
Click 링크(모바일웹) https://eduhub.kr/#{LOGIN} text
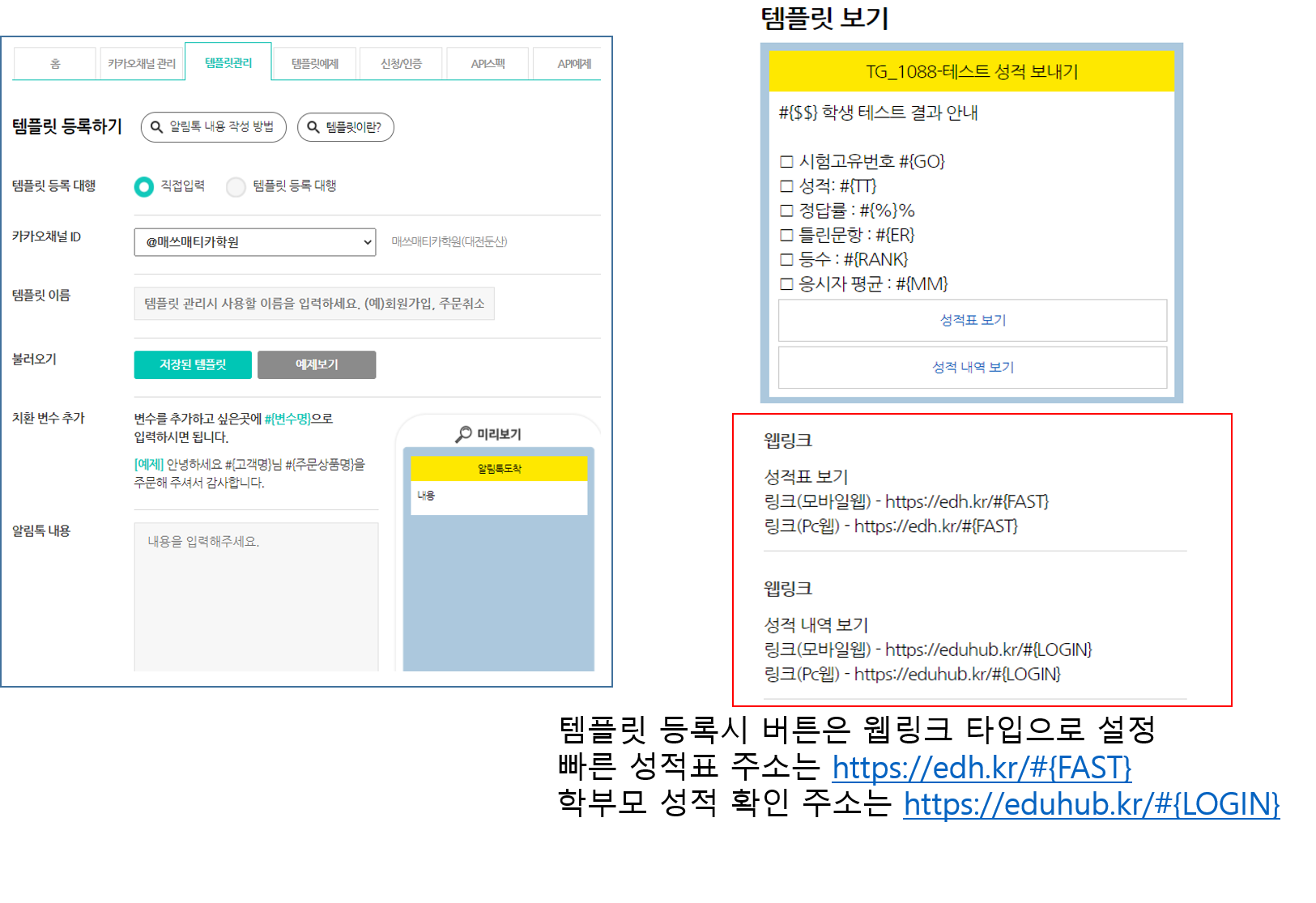(x=928, y=650)
